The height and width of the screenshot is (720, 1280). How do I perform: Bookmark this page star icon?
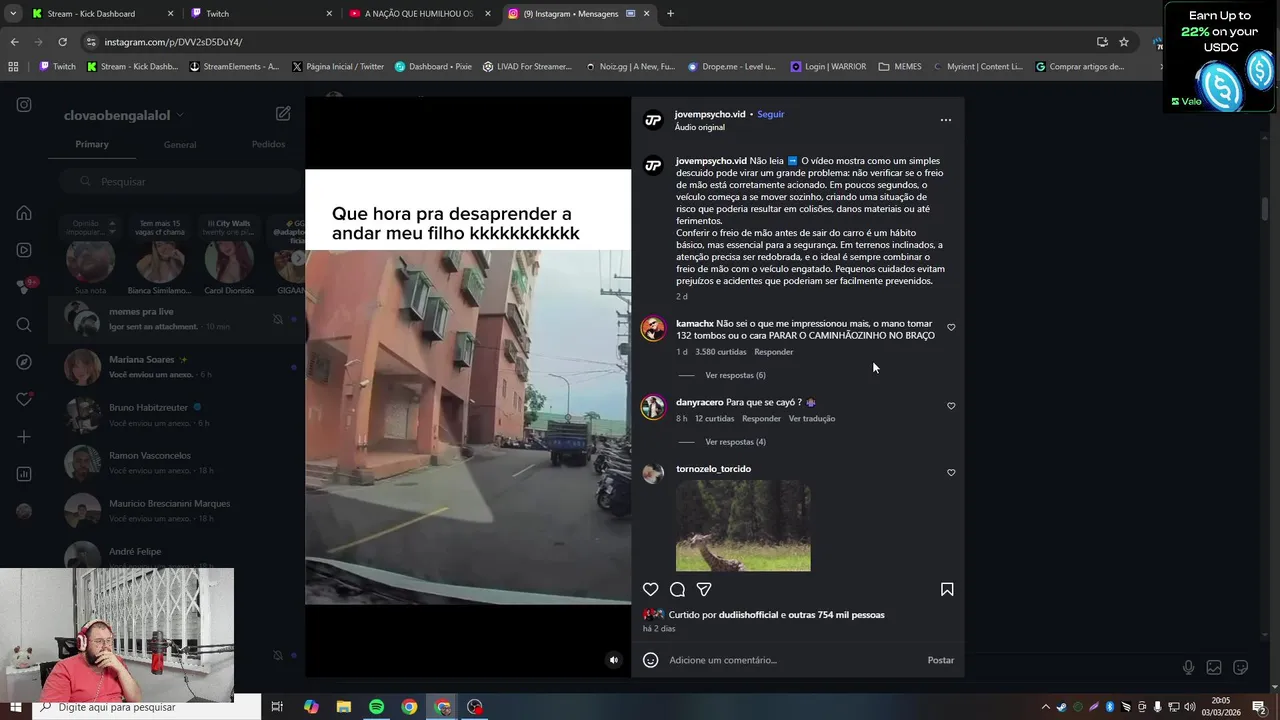click(x=1124, y=42)
